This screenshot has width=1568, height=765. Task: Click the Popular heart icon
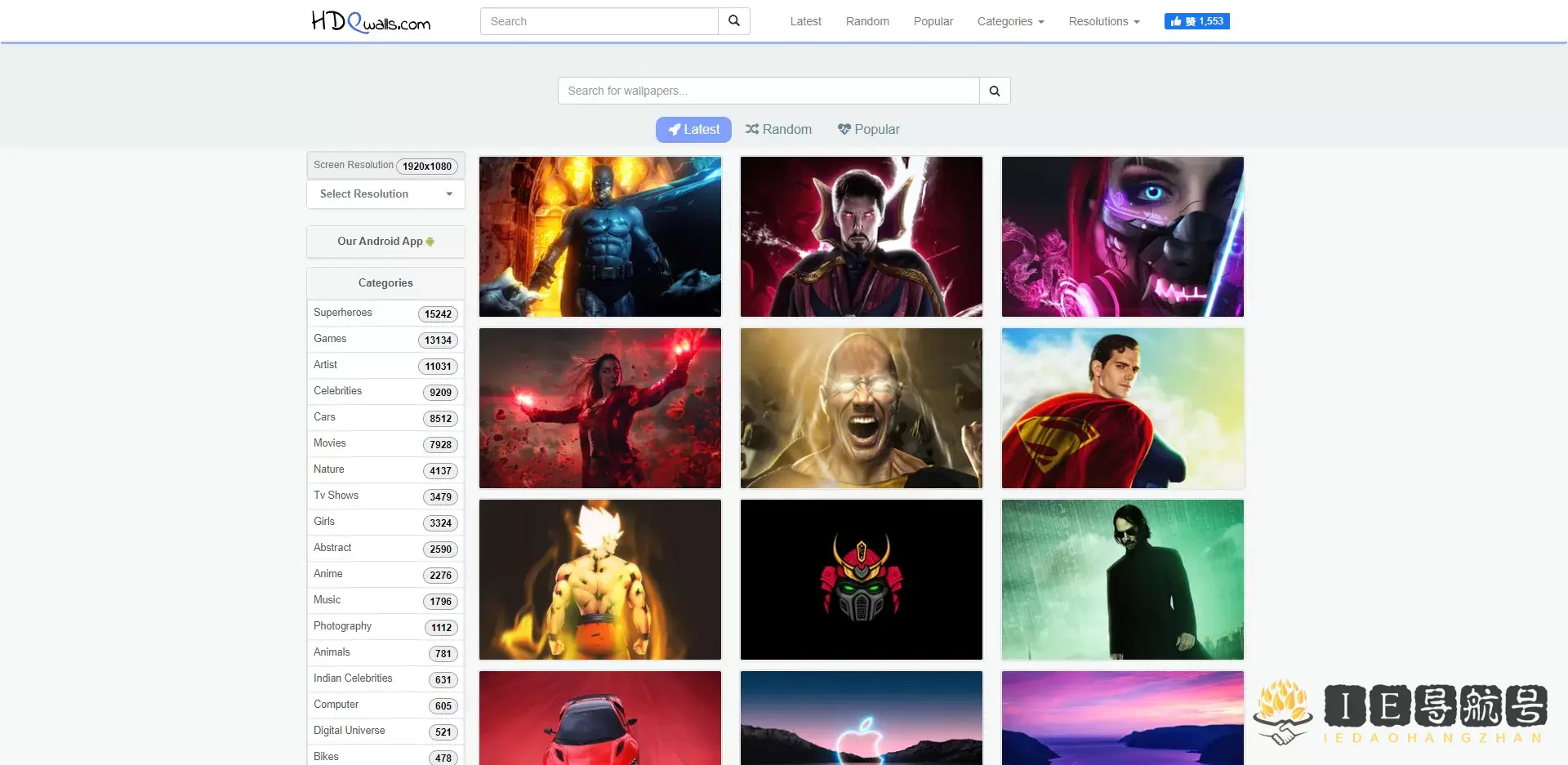pos(844,129)
